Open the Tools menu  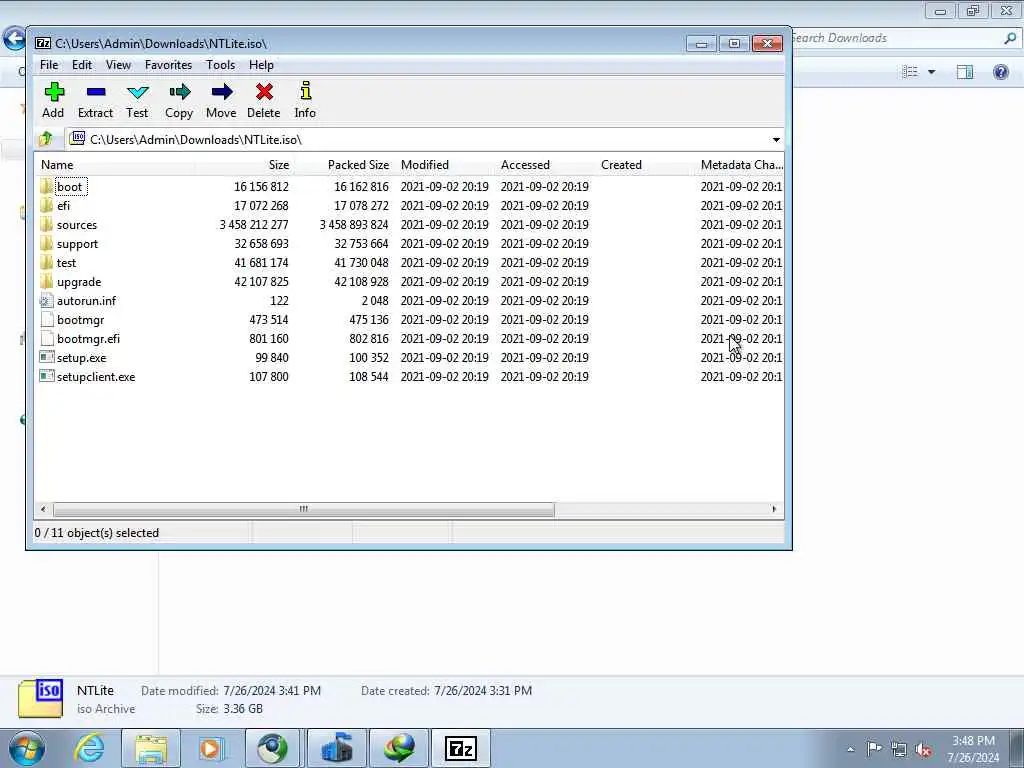tap(220, 65)
